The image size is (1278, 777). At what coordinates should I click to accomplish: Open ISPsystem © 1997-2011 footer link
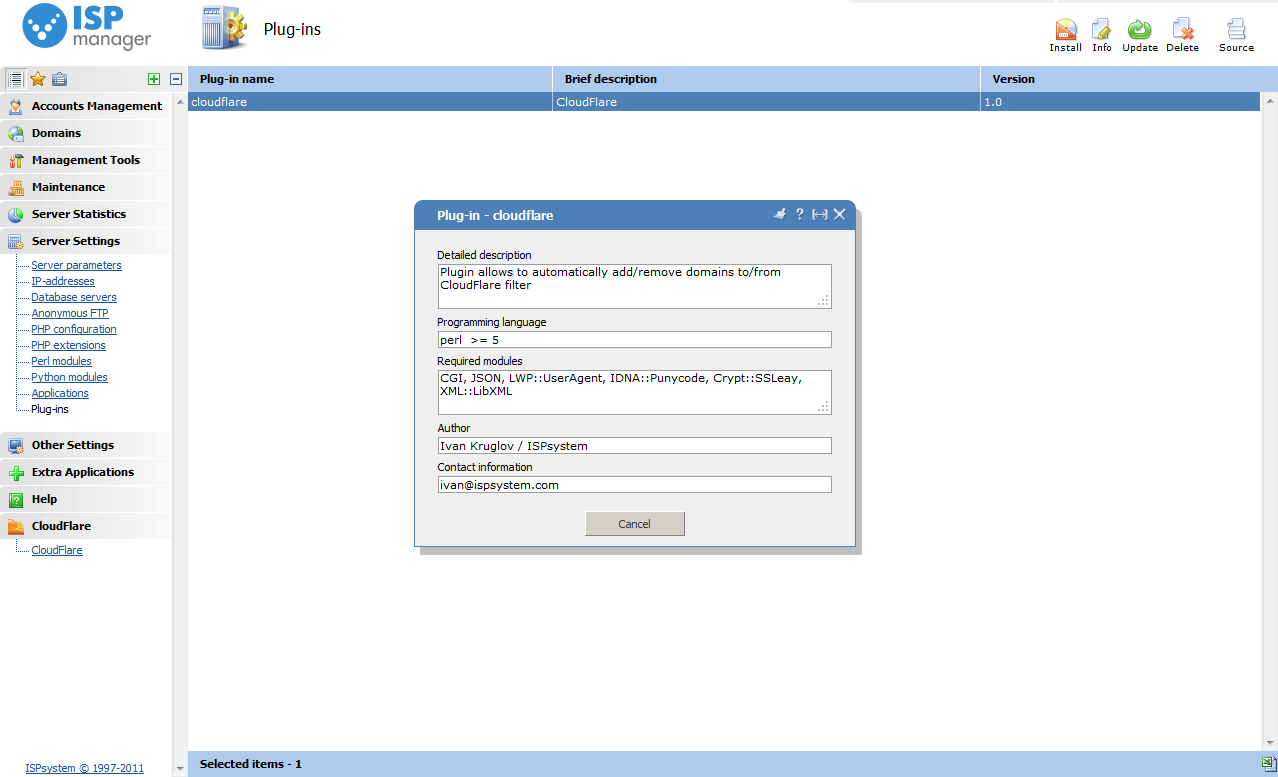(85, 769)
